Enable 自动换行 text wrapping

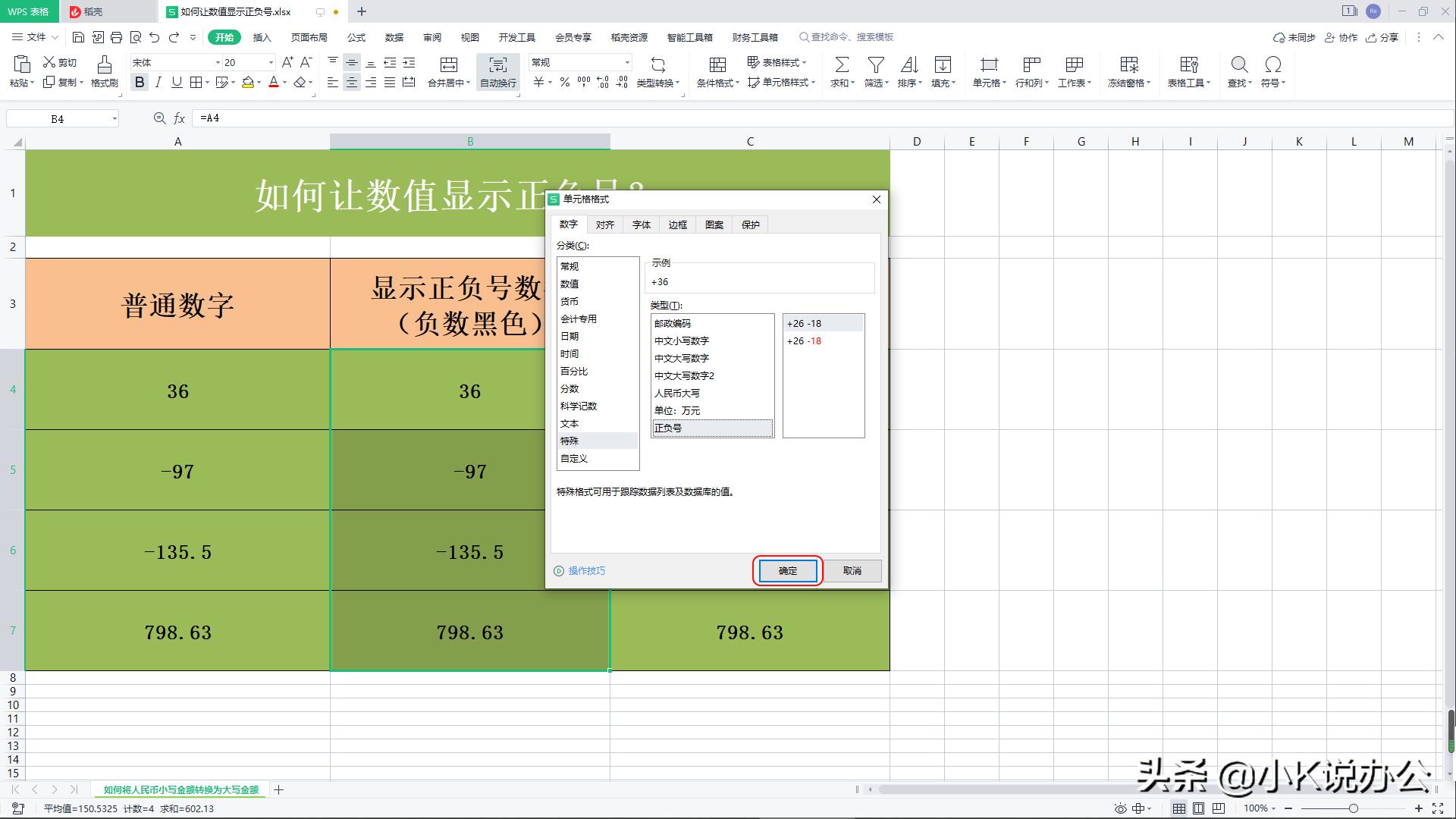(497, 72)
